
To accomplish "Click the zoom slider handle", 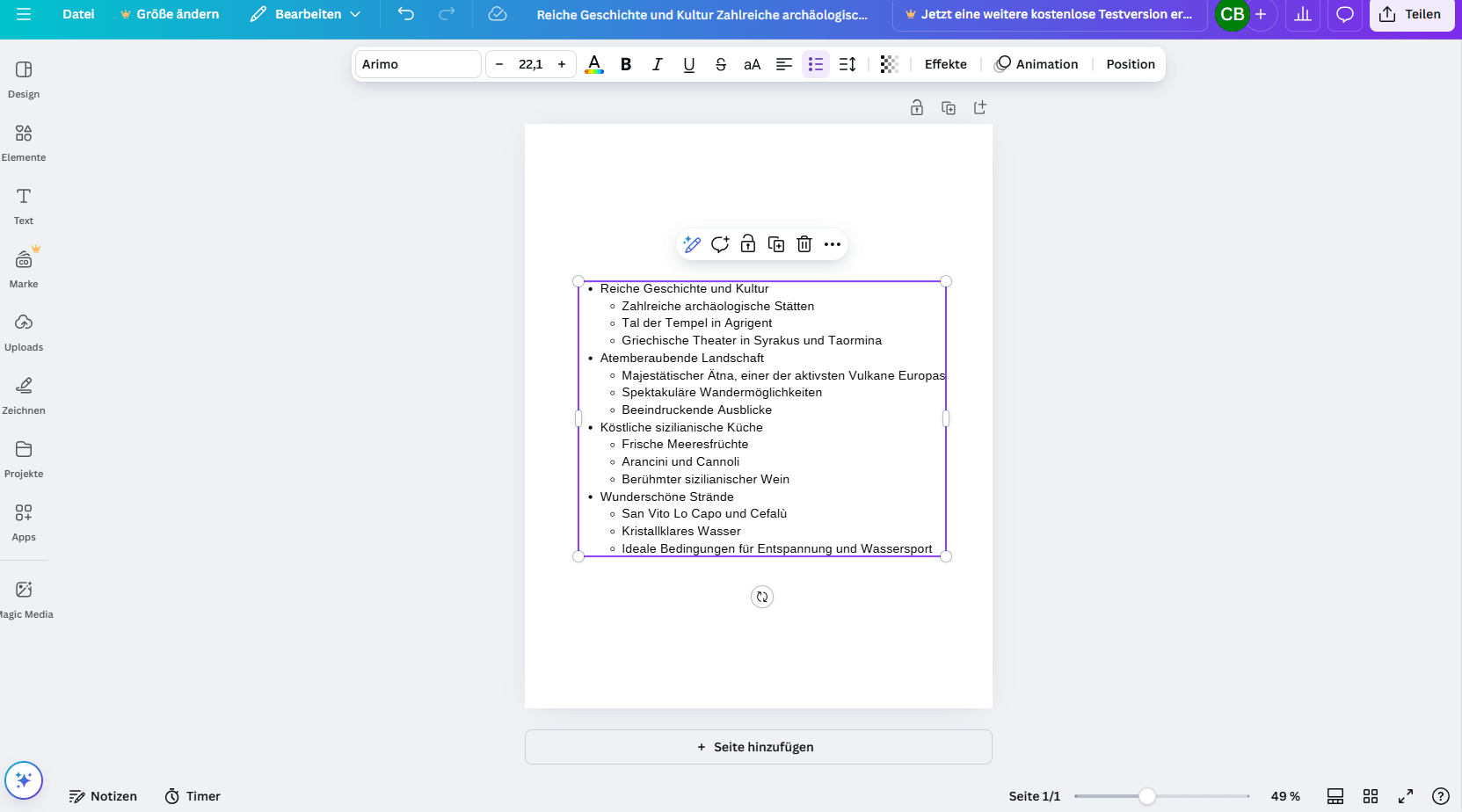I will (x=1147, y=796).
